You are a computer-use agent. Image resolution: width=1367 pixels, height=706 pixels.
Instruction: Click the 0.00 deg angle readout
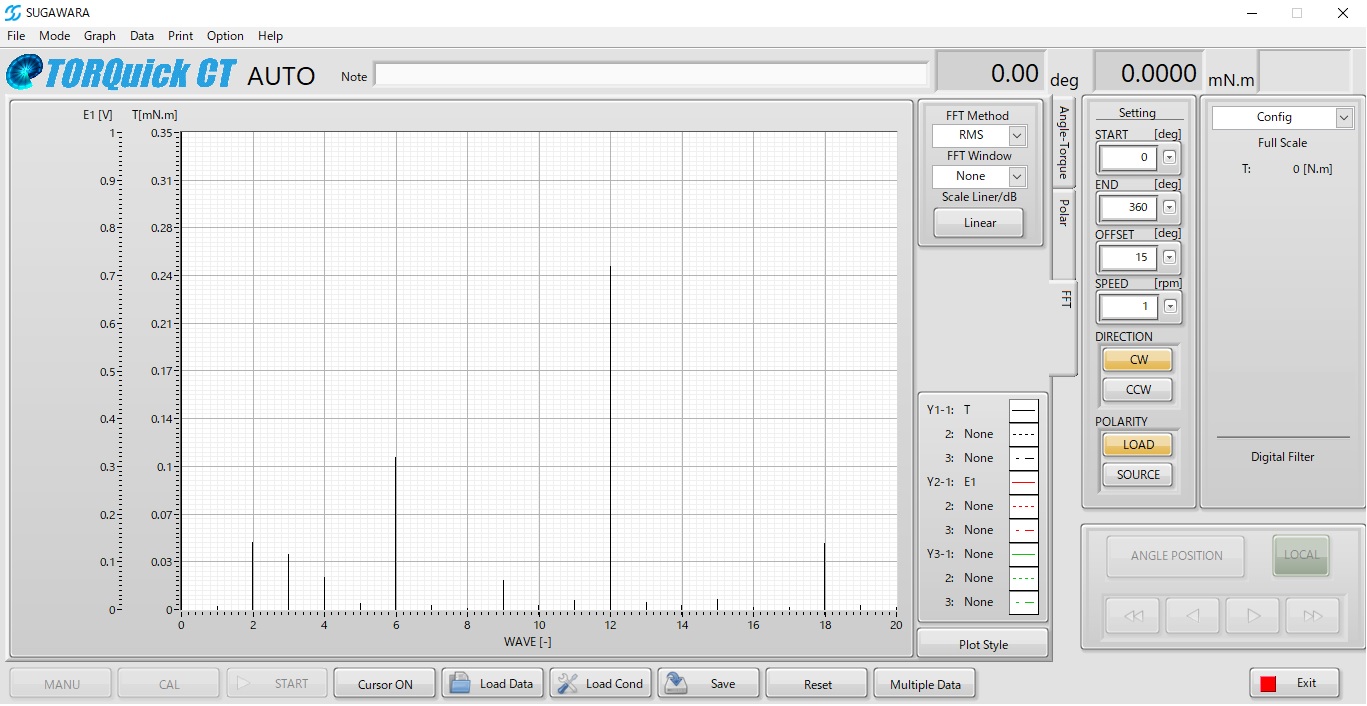pyautogui.click(x=990, y=73)
